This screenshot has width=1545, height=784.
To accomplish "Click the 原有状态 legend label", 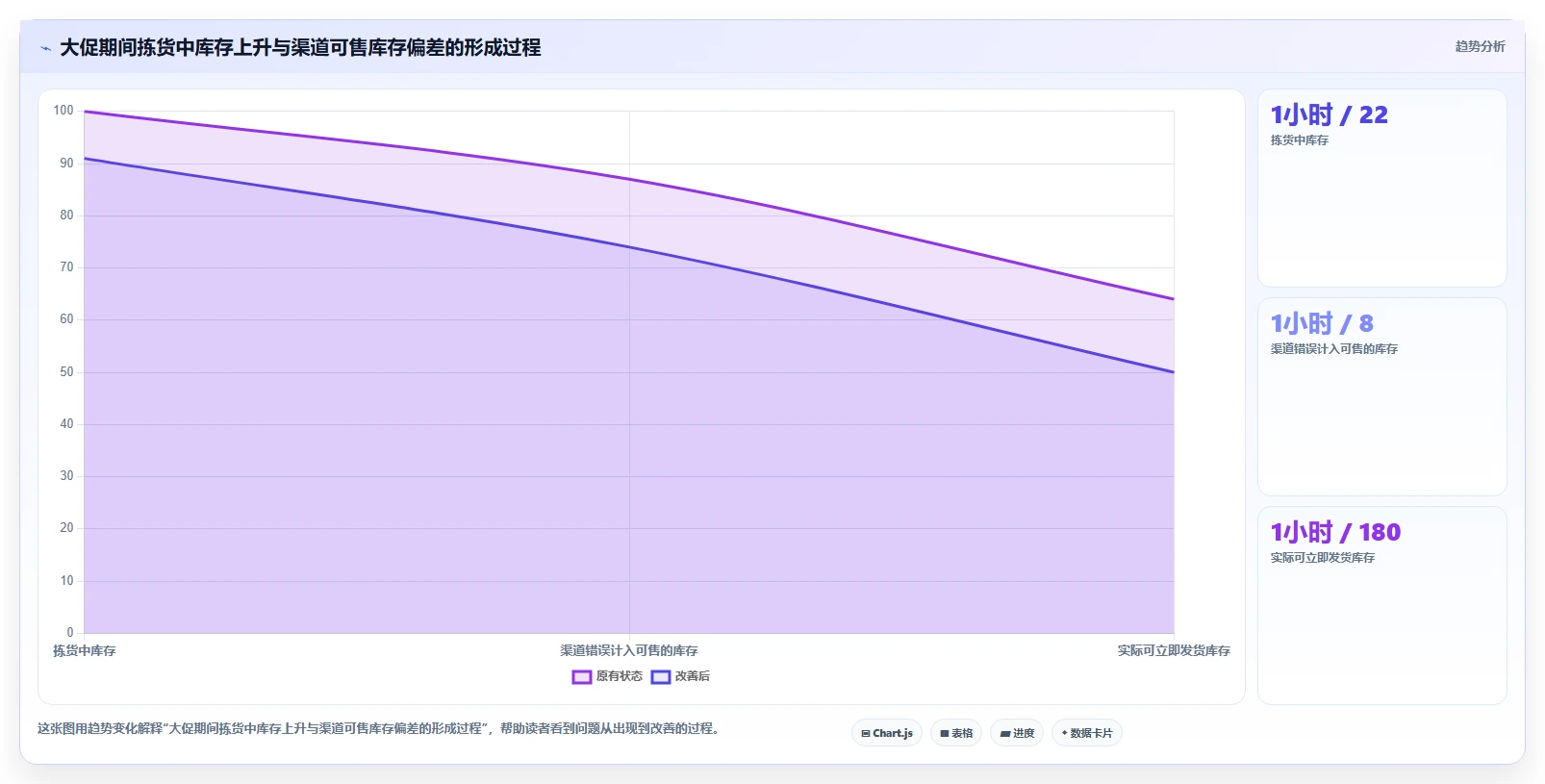I will point(619,676).
